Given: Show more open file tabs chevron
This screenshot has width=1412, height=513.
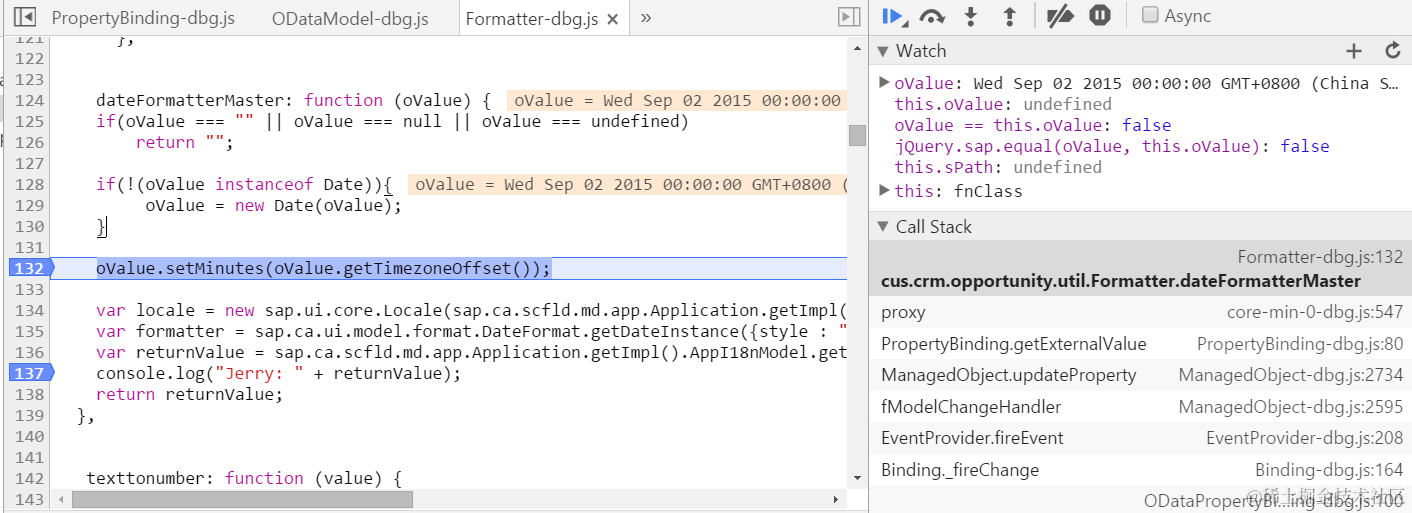Looking at the screenshot, I should [x=646, y=17].
